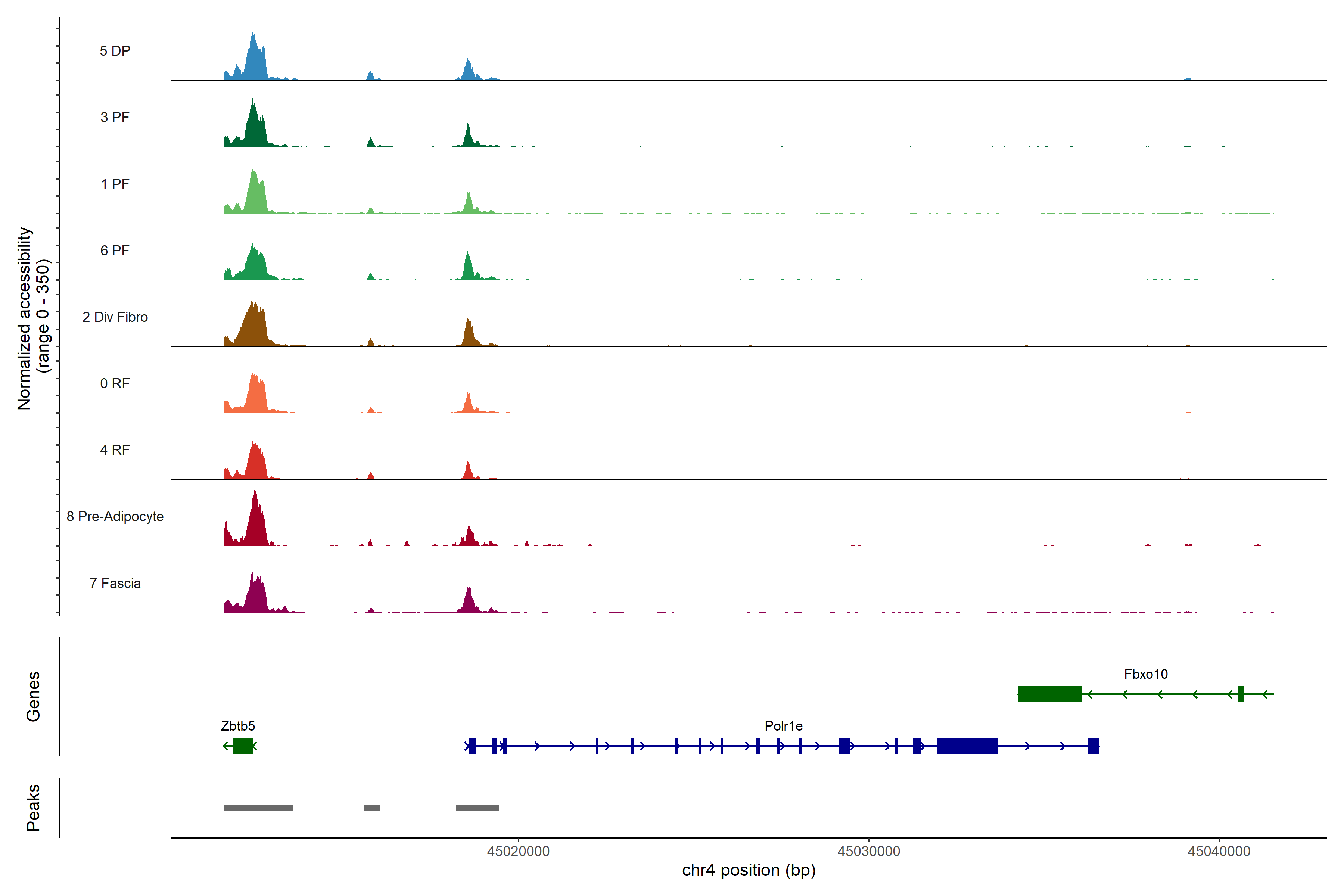Click the Zbtb5 green gene box
The width and height of the screenshot is (1344, 896).
[x=242, y=746]
